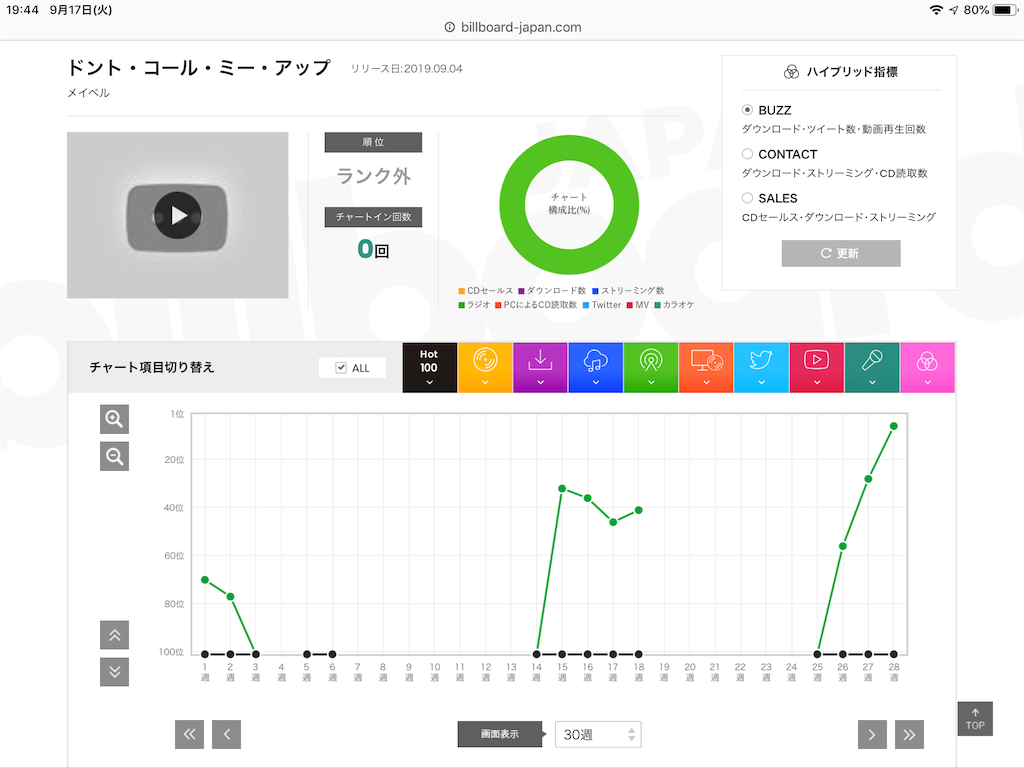Click the ハイブリッド指標 heading icon
This screenshot has width=1024, height=768.
pos(791,72)
